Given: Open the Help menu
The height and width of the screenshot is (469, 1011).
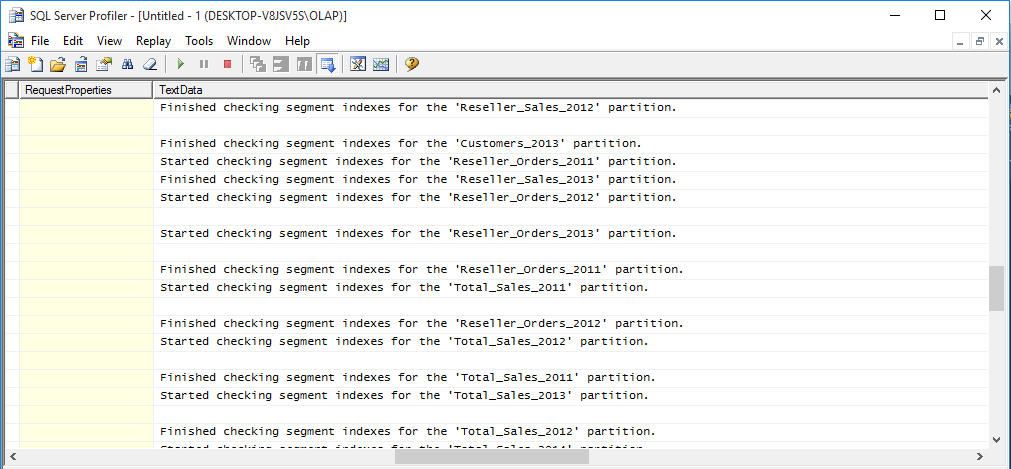Looking at the screenshot, I should coord(297,41).
